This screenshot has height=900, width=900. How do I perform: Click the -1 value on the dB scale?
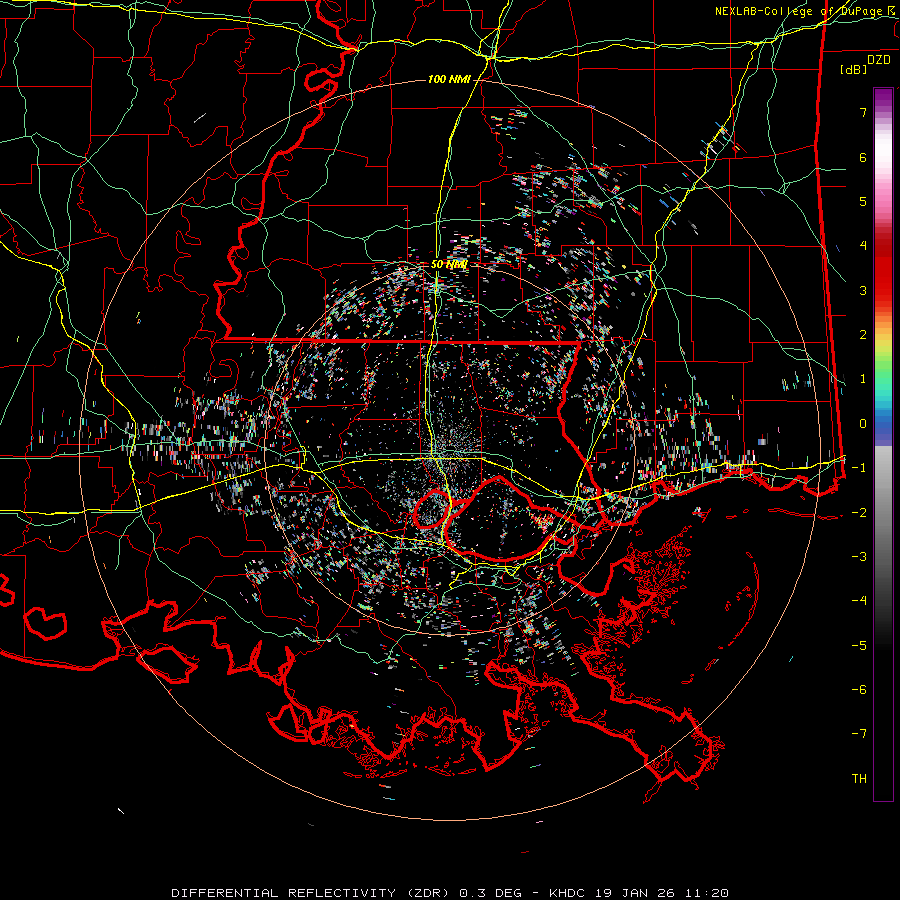(x=859, y=468)
